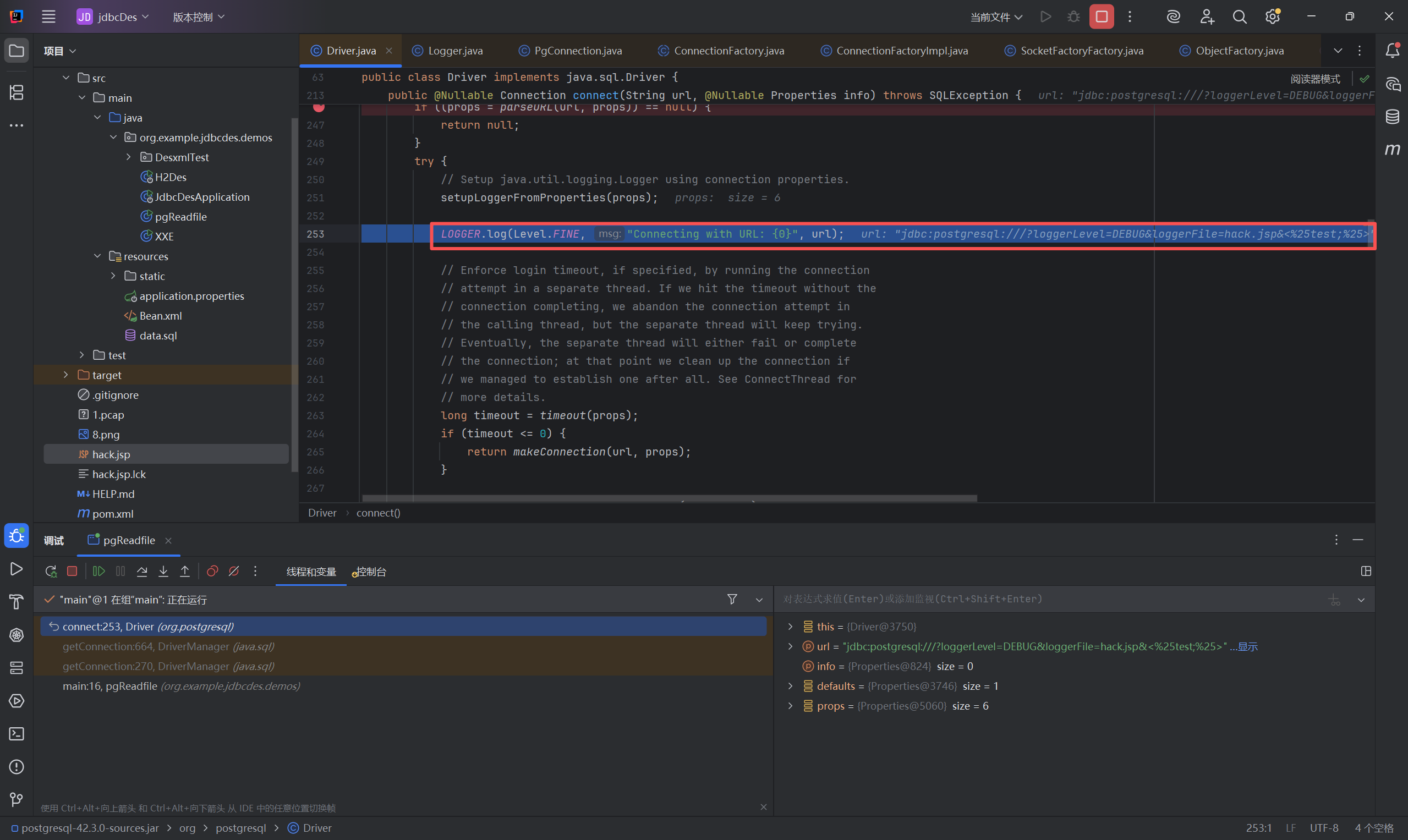The image size is (1408, 840).
Task: Toggle the Mute Breakpoints button
Action: 234,571
